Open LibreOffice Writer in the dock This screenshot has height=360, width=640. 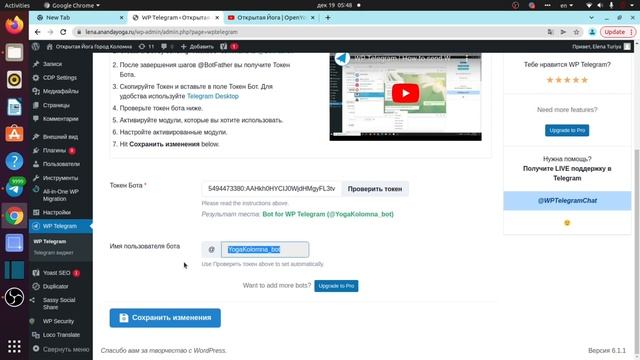coord(14,107)
